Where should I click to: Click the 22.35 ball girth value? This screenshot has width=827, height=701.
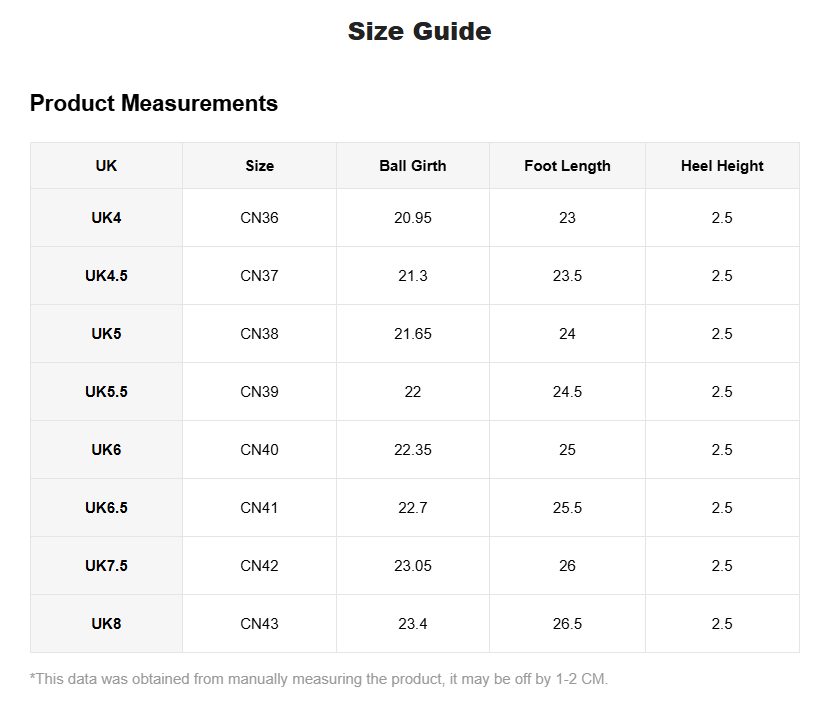(x=412, y=450)
